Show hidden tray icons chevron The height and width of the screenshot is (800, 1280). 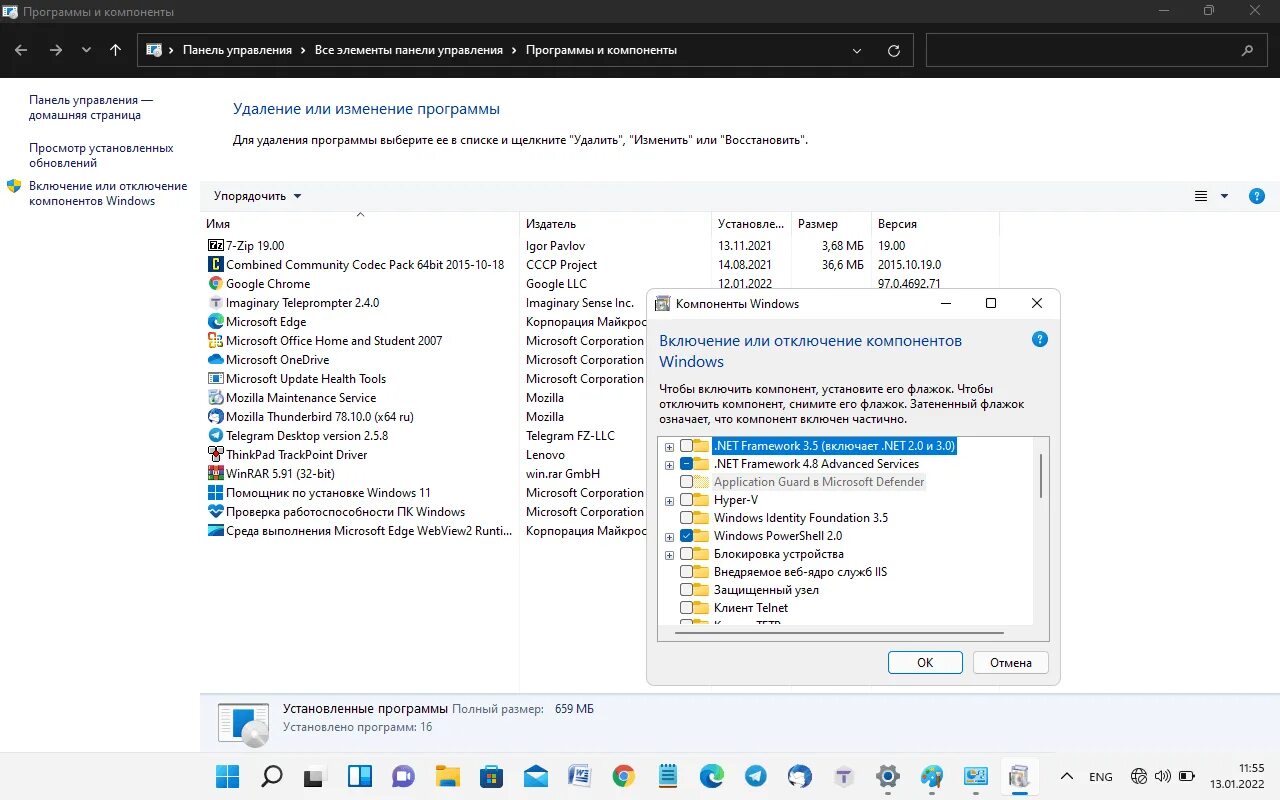pos(1067,777)
